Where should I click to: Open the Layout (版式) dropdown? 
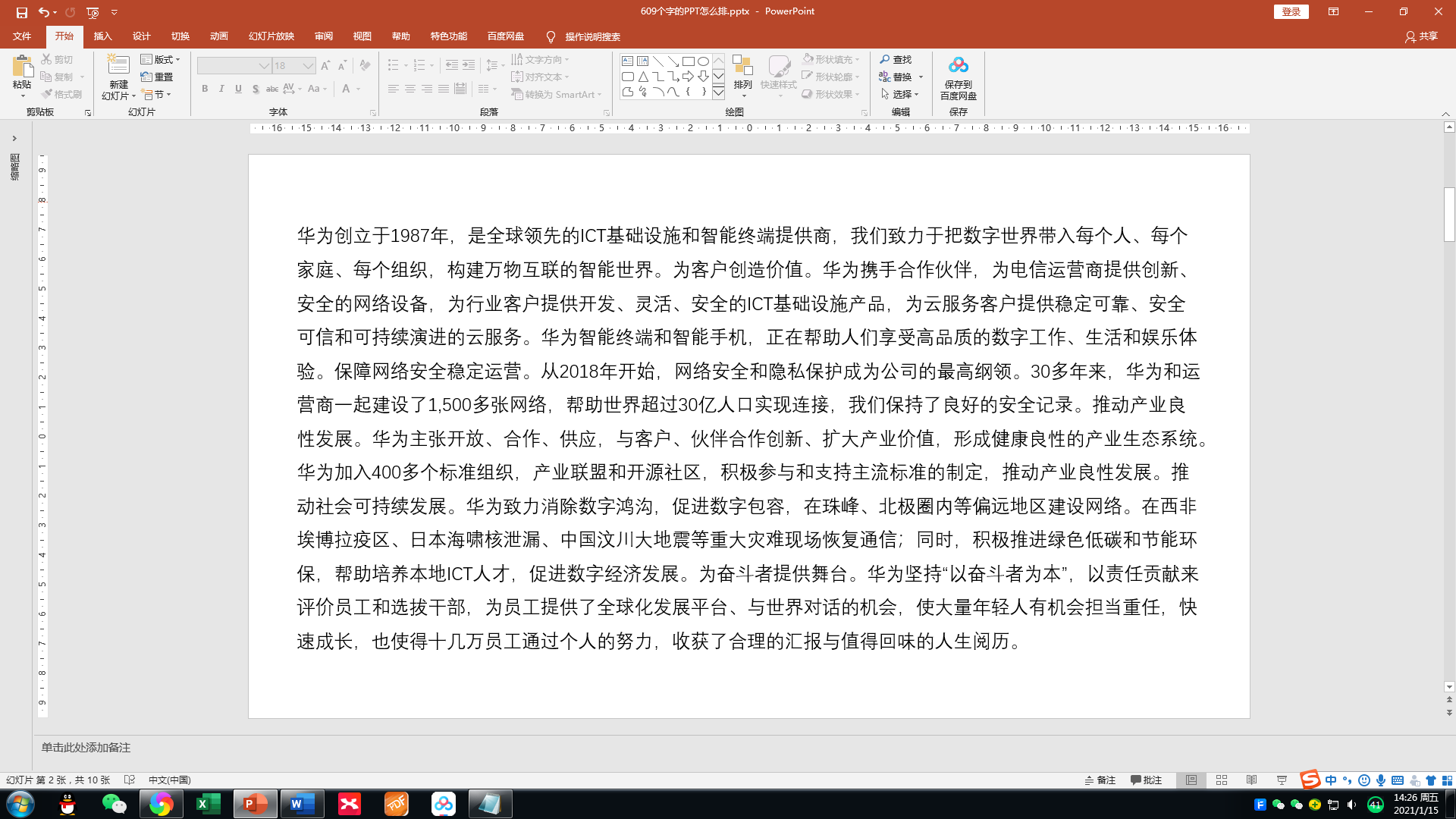pyautogui.click(x=161, y=59)
